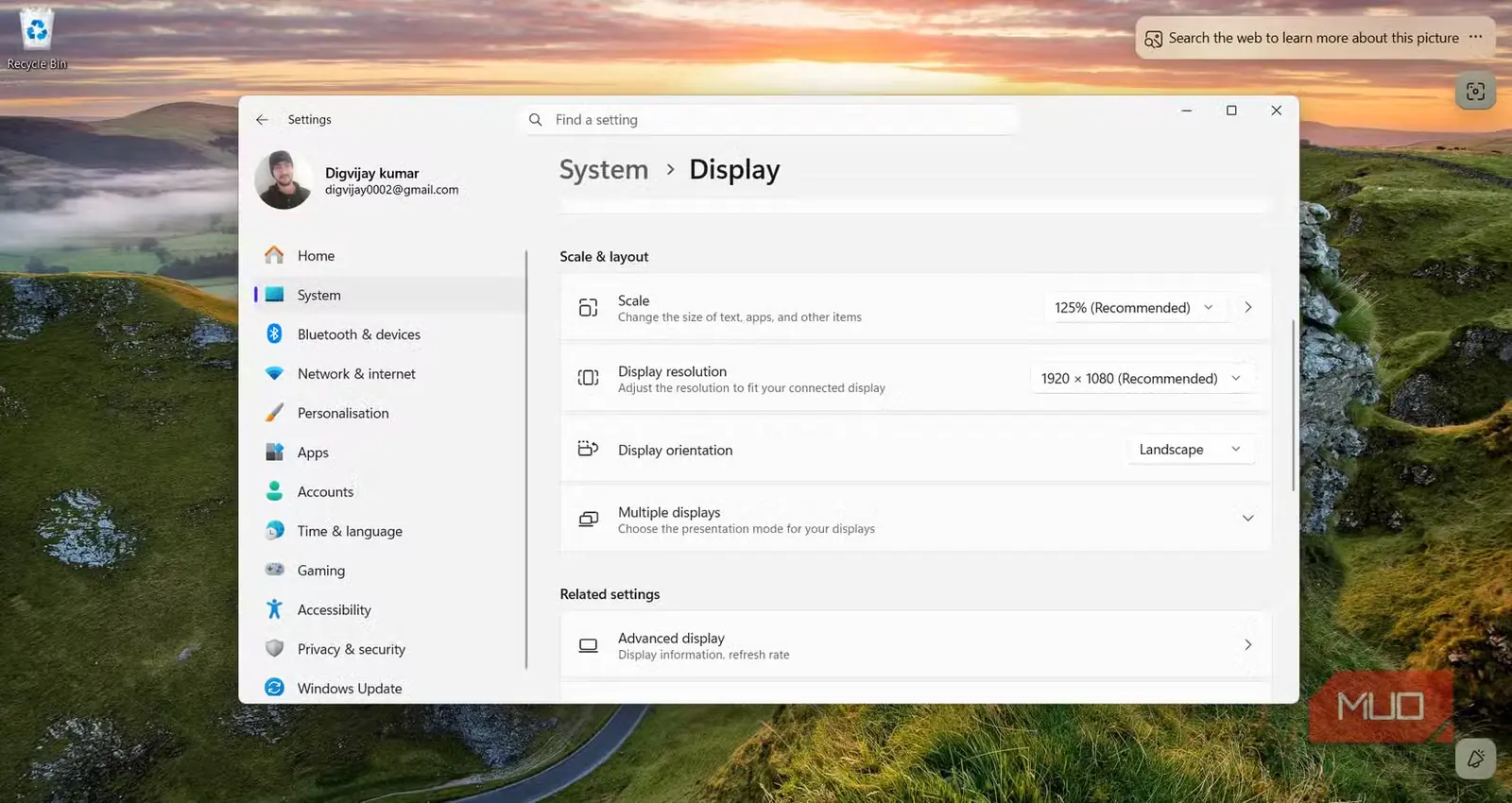Click the Scale & layout heading
This screenshot has height=803, width=1512.
pos(604,257)
